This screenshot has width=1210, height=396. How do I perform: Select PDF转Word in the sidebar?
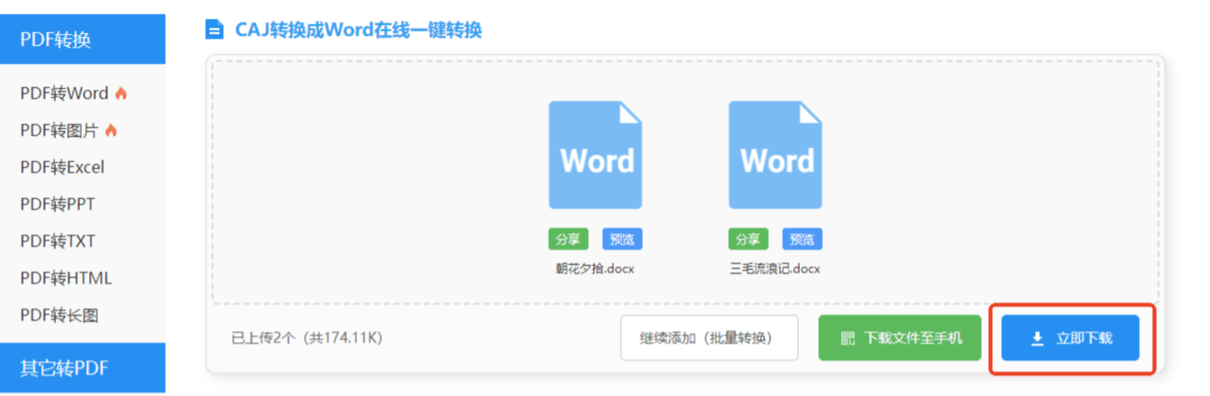click(x=64, y=94)
